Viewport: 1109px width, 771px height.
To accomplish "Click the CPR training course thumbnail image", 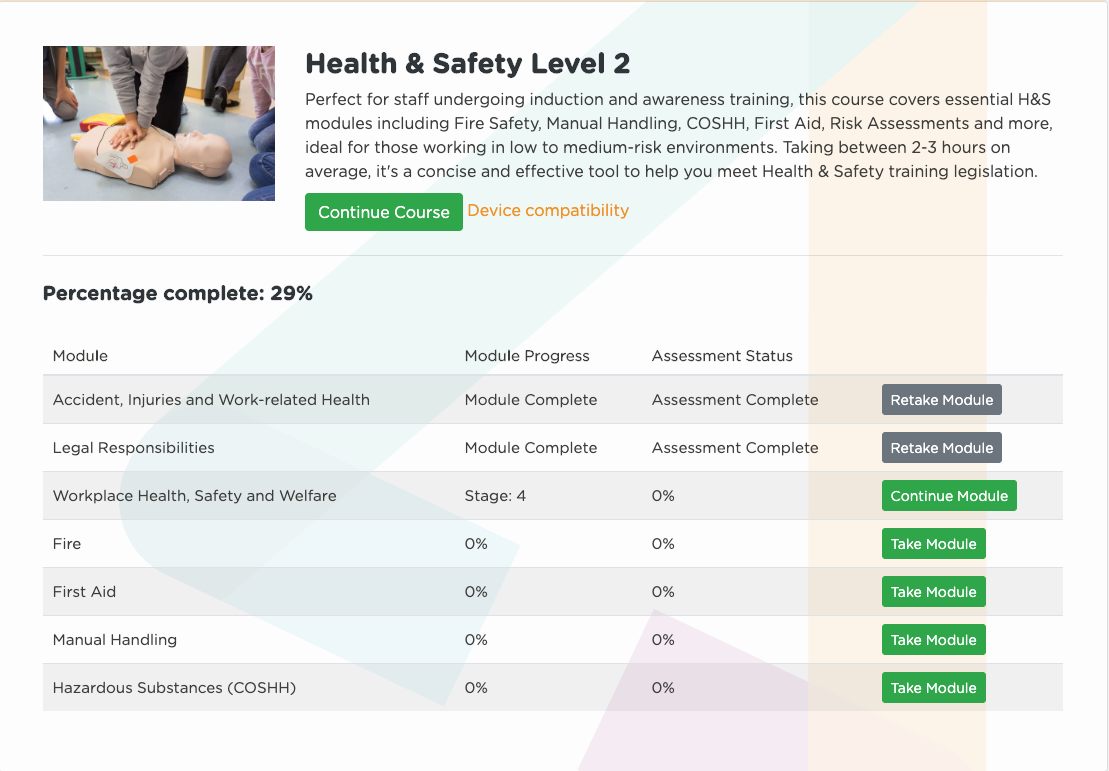I will point(159,124).
